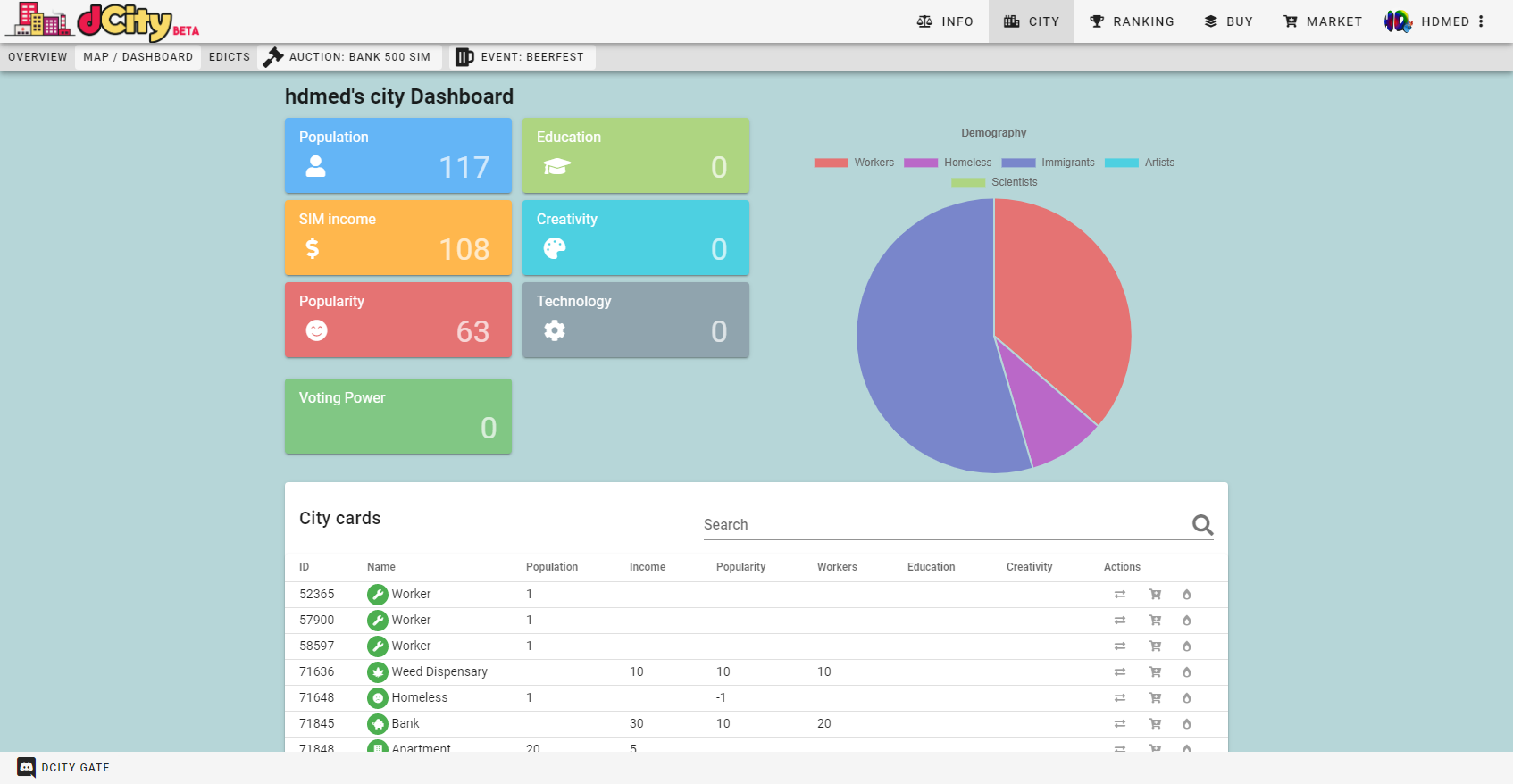Image resolution: width=1513 pixels, height=784 pixels.
Task: Sort cards by the Name column header
Action: tap(381, 567)
